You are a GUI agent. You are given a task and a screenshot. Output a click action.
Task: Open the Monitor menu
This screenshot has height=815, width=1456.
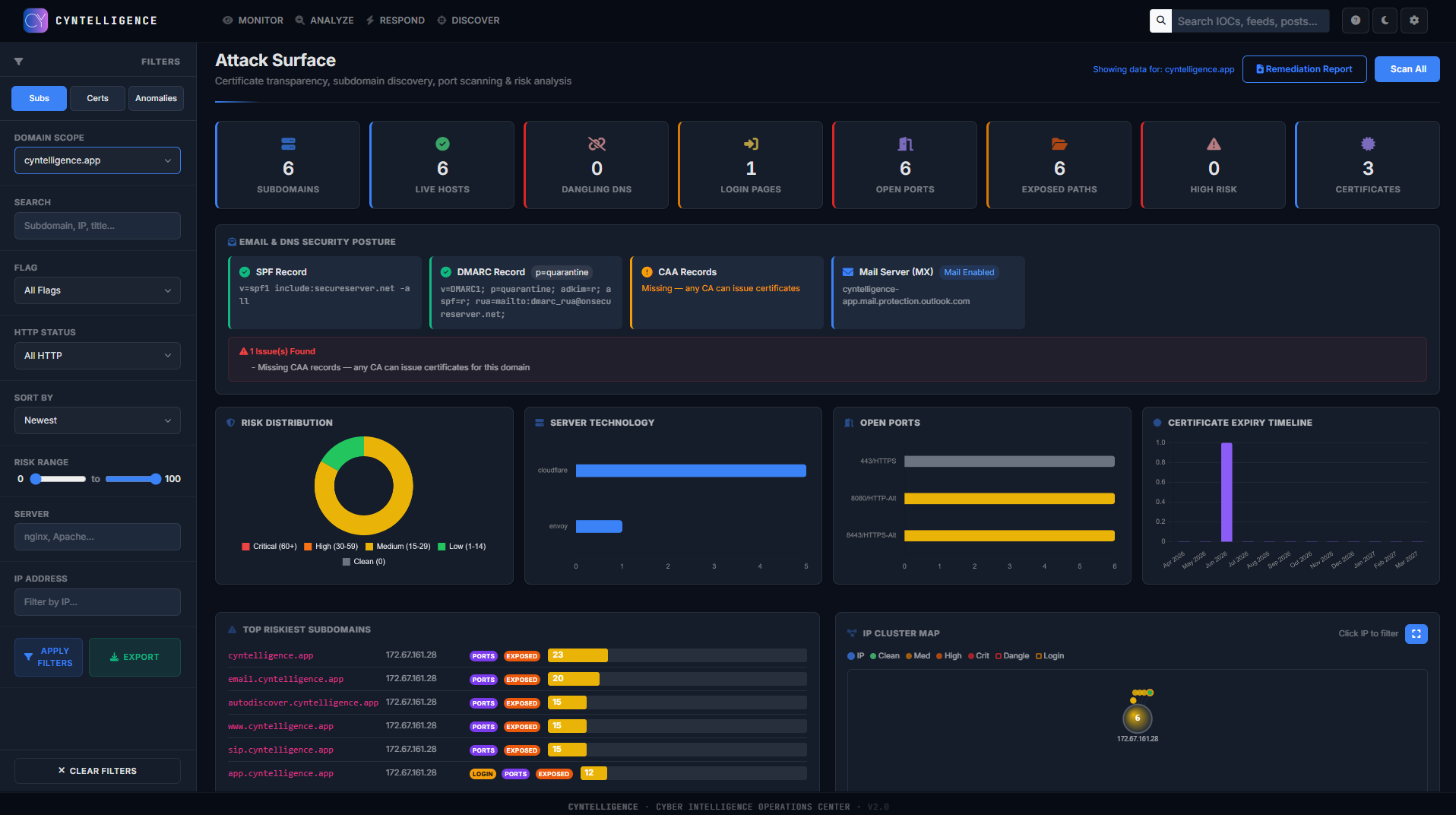253,21
